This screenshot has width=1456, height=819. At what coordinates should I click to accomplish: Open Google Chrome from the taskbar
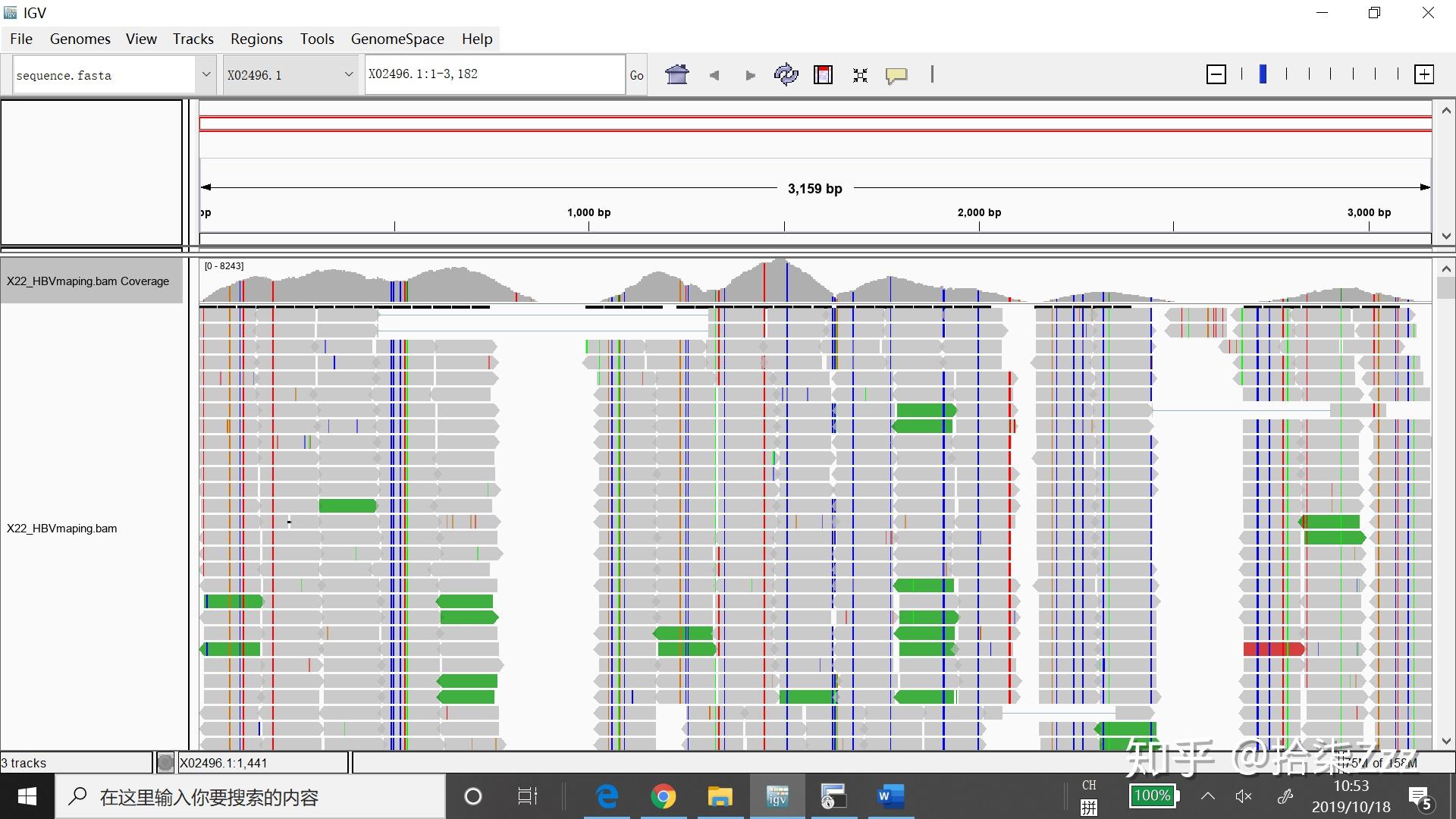663,796
